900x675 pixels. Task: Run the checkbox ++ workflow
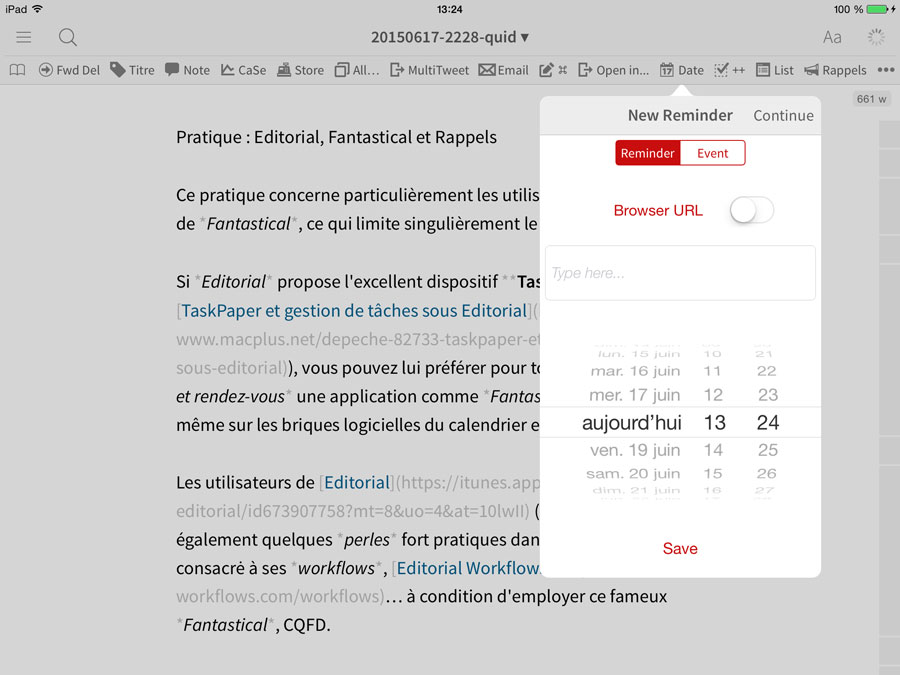coord(729,70)
